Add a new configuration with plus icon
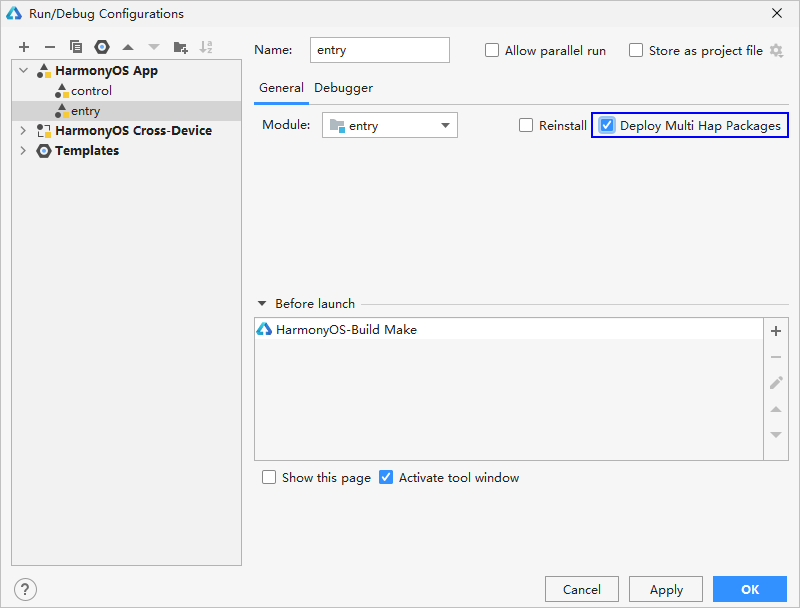 tap(24, 47)
